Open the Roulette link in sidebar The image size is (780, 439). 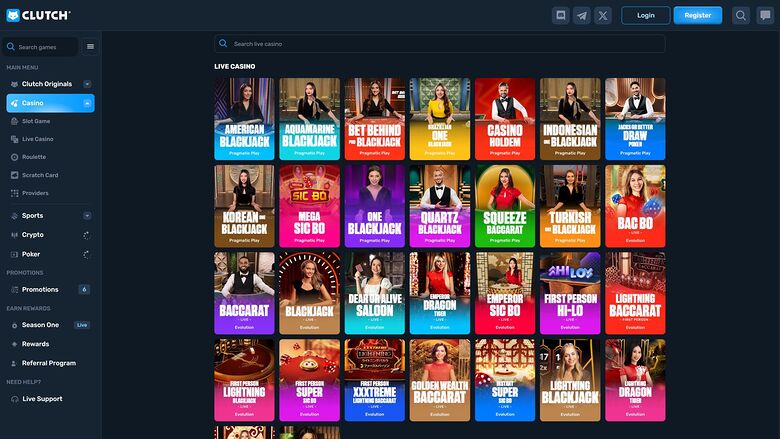[x=34, y=157]
